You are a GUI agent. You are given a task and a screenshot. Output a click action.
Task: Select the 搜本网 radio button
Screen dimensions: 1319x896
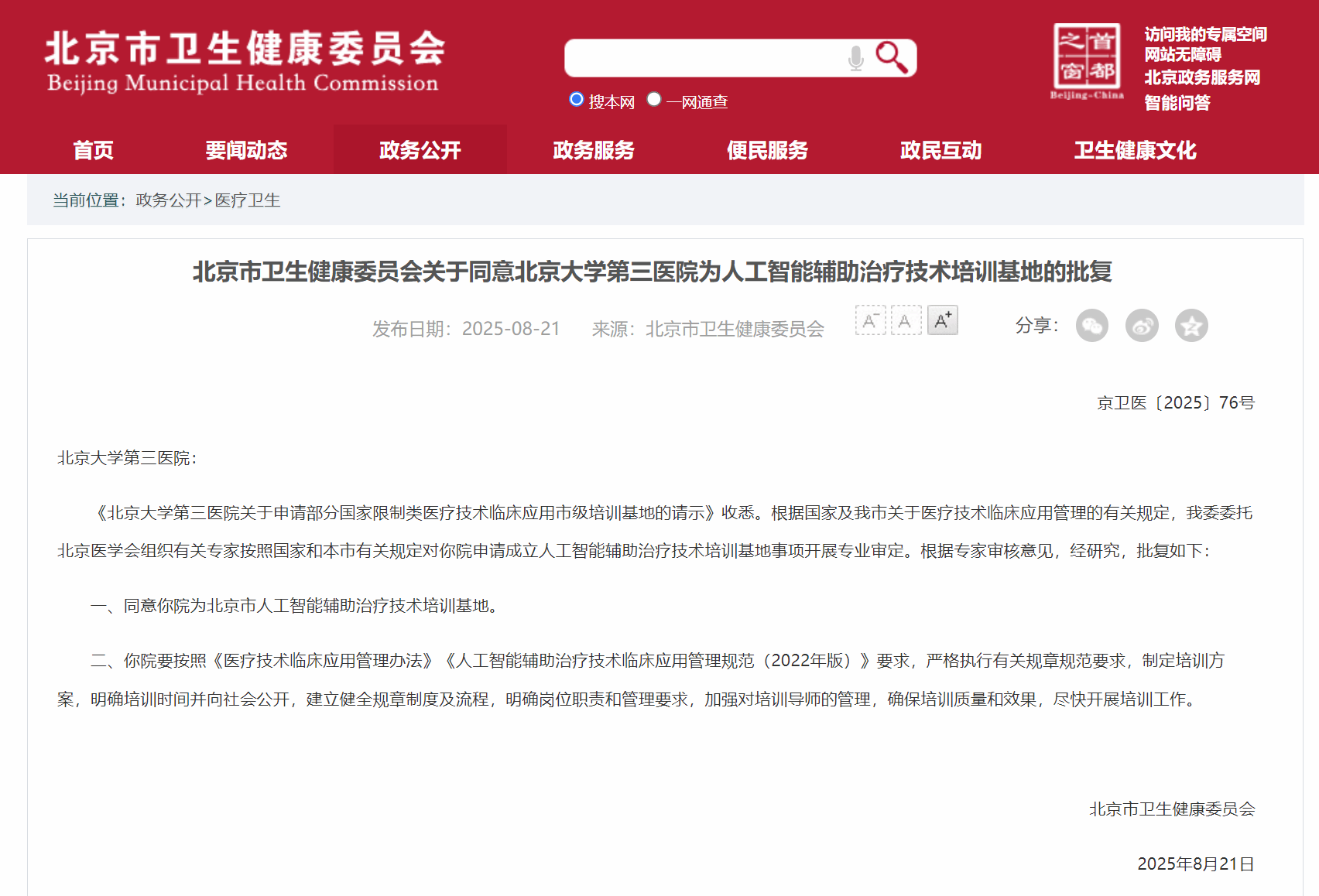[x=576, y=99]
